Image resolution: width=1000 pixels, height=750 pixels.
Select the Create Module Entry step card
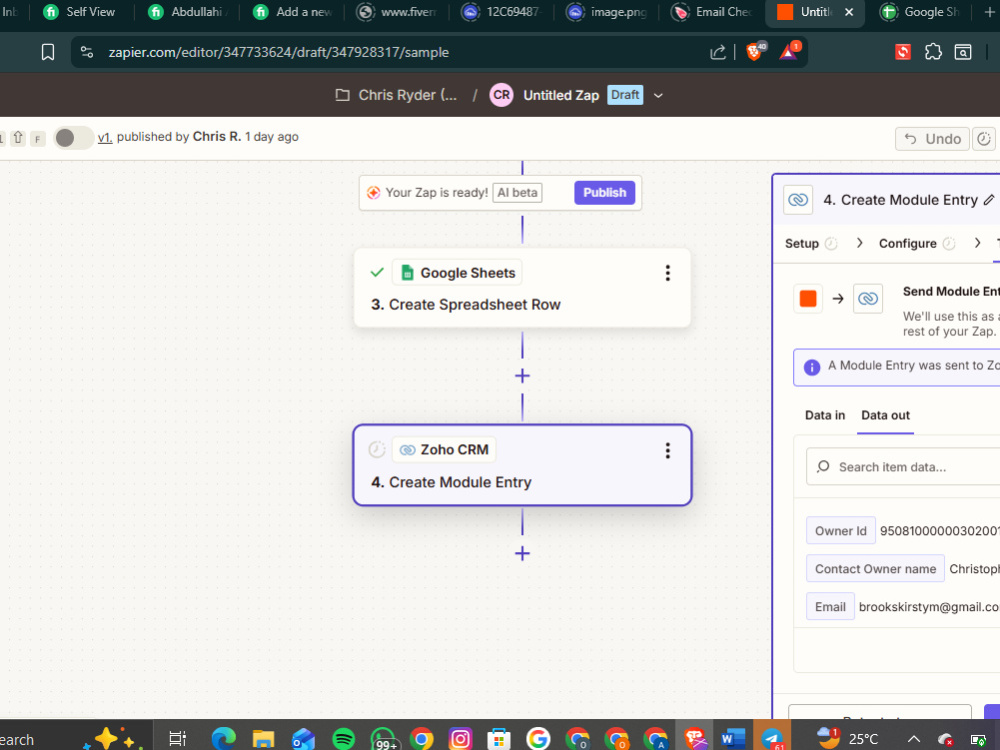point(522,465)
